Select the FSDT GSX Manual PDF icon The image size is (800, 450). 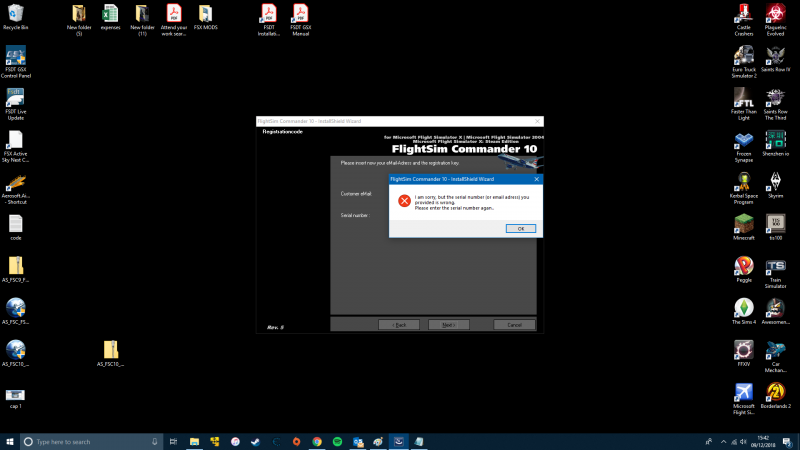pyautogui.click(x=300, y=20)
